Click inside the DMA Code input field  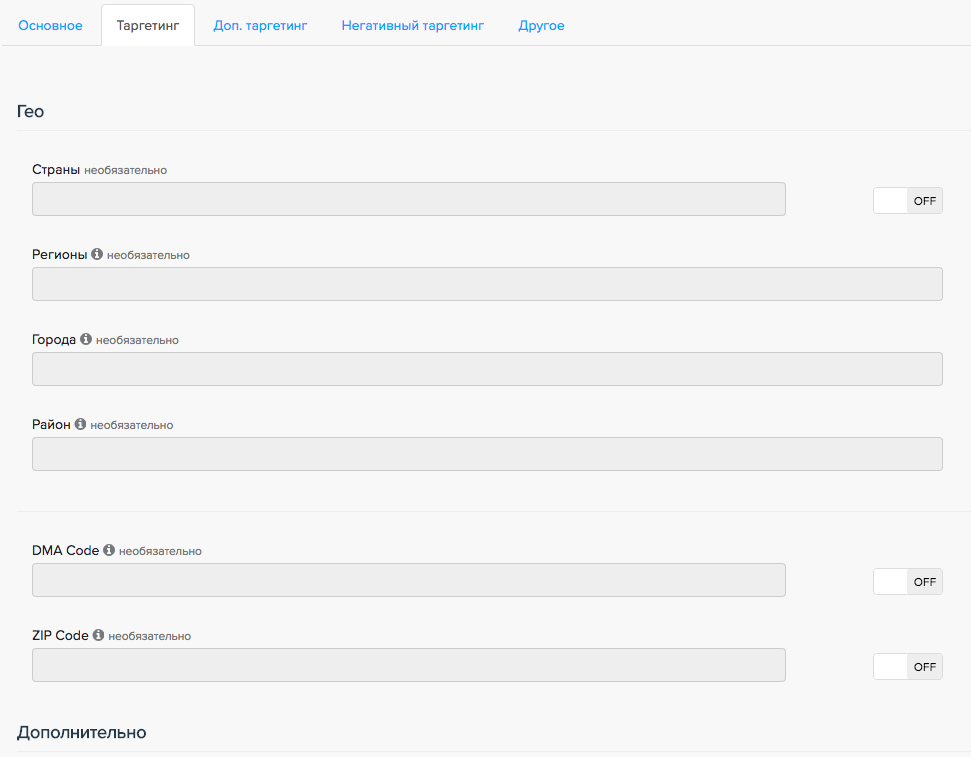408,580
